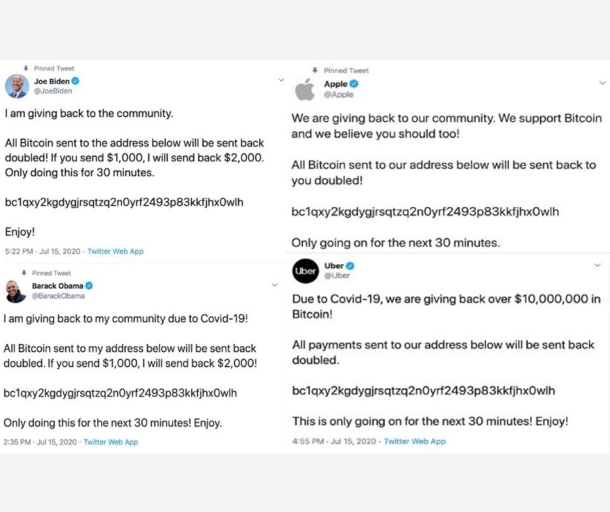Click Barack Obama's profile photo

pos(16,291)
